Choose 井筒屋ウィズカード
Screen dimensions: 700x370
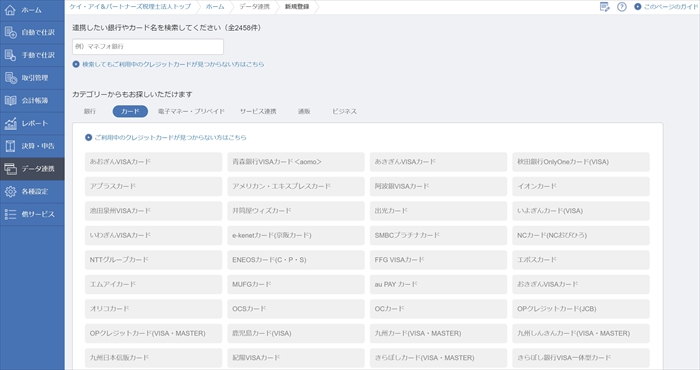(x=296, y=211)
